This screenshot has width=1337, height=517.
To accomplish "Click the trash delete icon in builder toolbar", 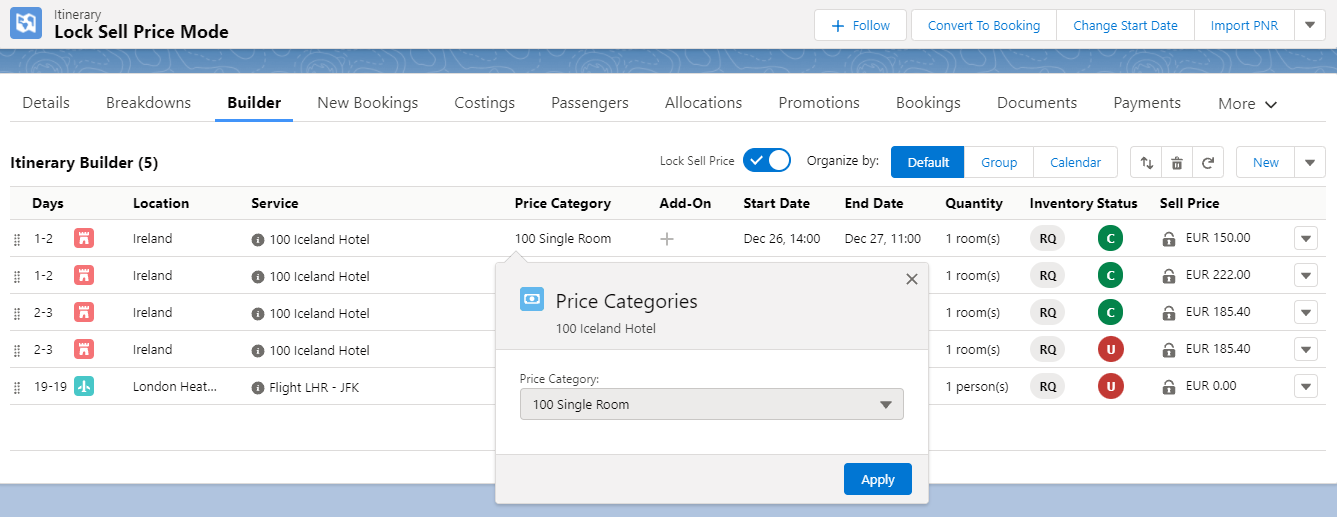I will 1177,162.
